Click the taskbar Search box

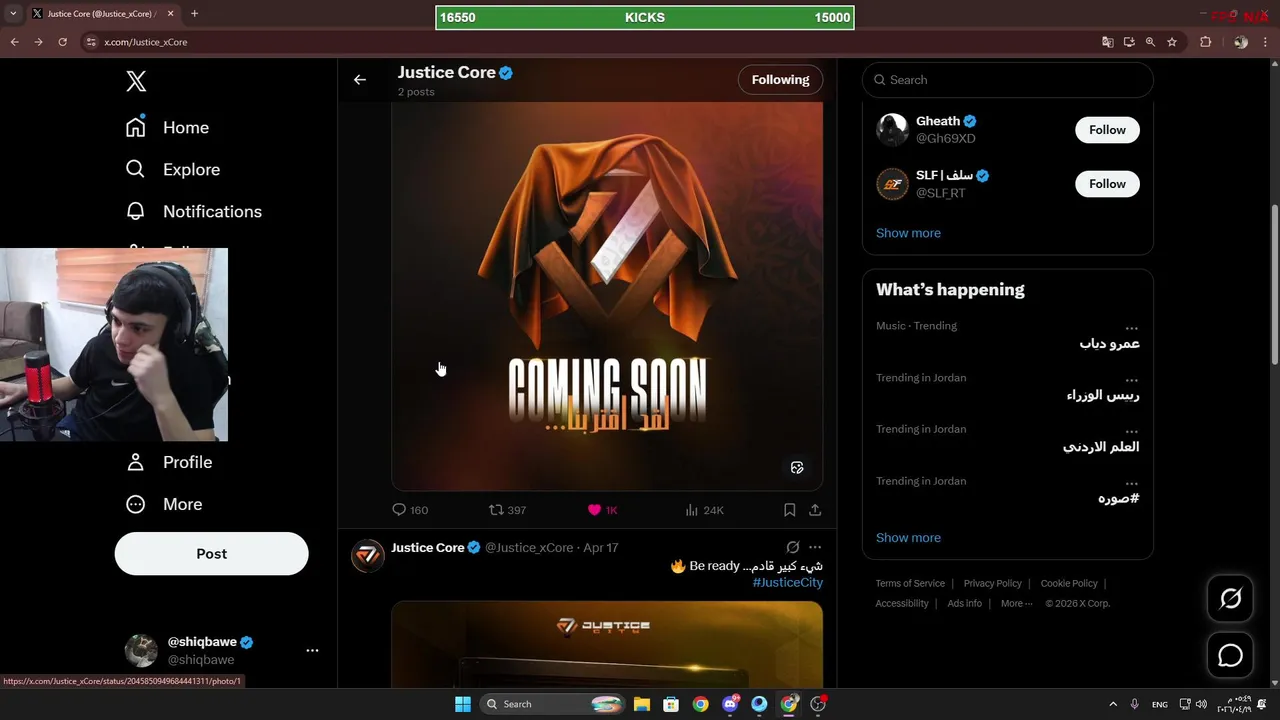click(x=552, y=704)
